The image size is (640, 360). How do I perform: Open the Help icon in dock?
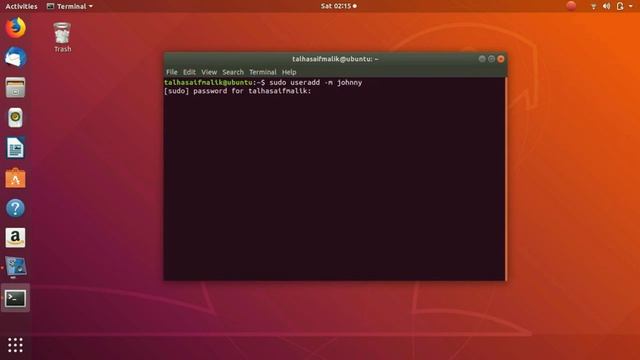coord(16,208)
